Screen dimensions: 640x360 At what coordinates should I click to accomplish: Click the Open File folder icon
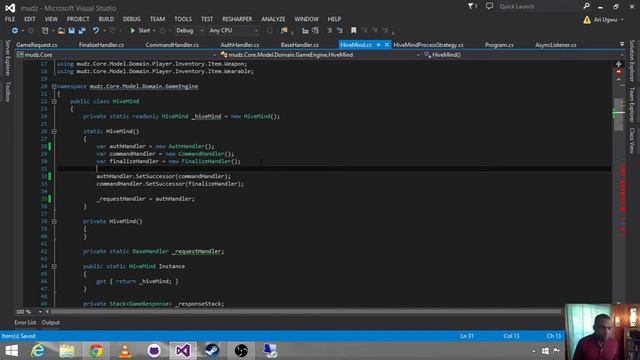pyautogui.click(x=61, y=31)
